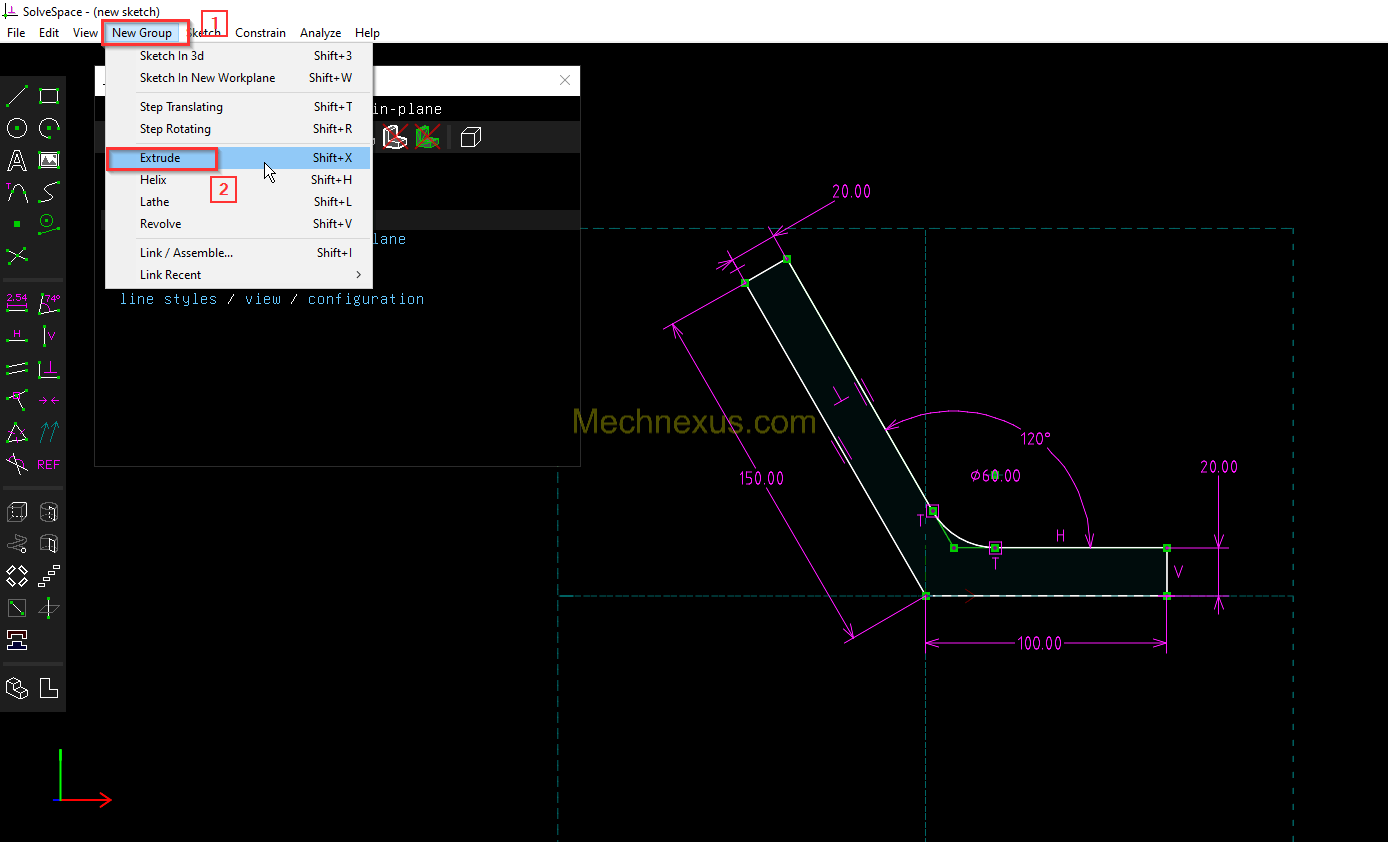The image size is (1388, 842).
Task: Click the 150.00 dimension label
Action: [x=762, y=479]
